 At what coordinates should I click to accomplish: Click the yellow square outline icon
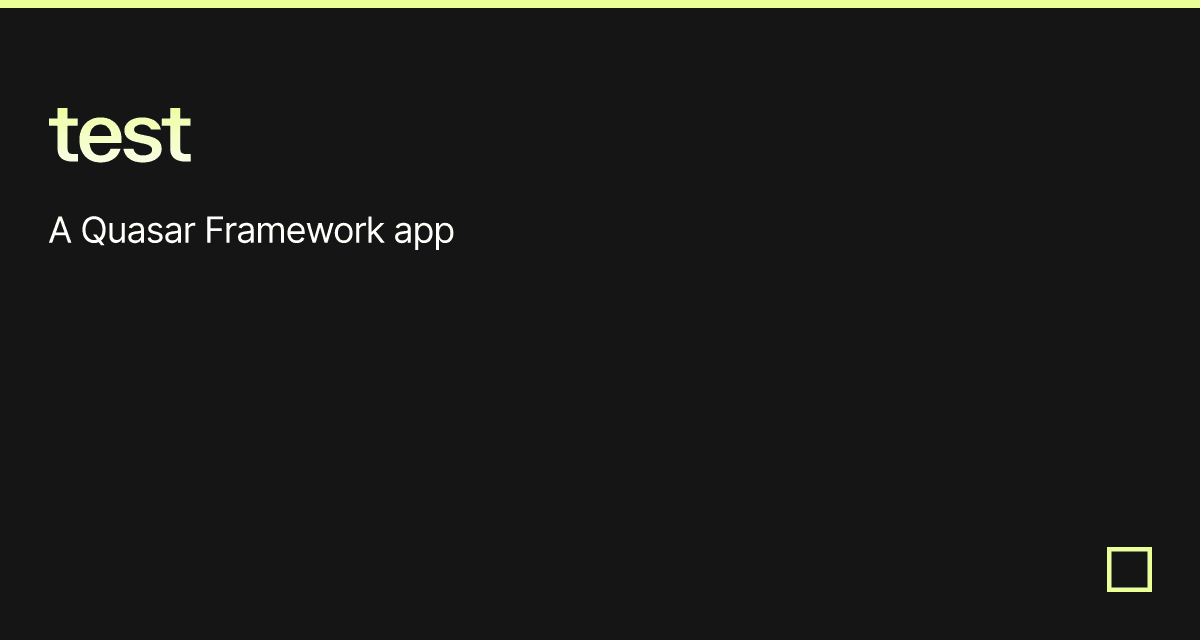(x=1129, y=569)
